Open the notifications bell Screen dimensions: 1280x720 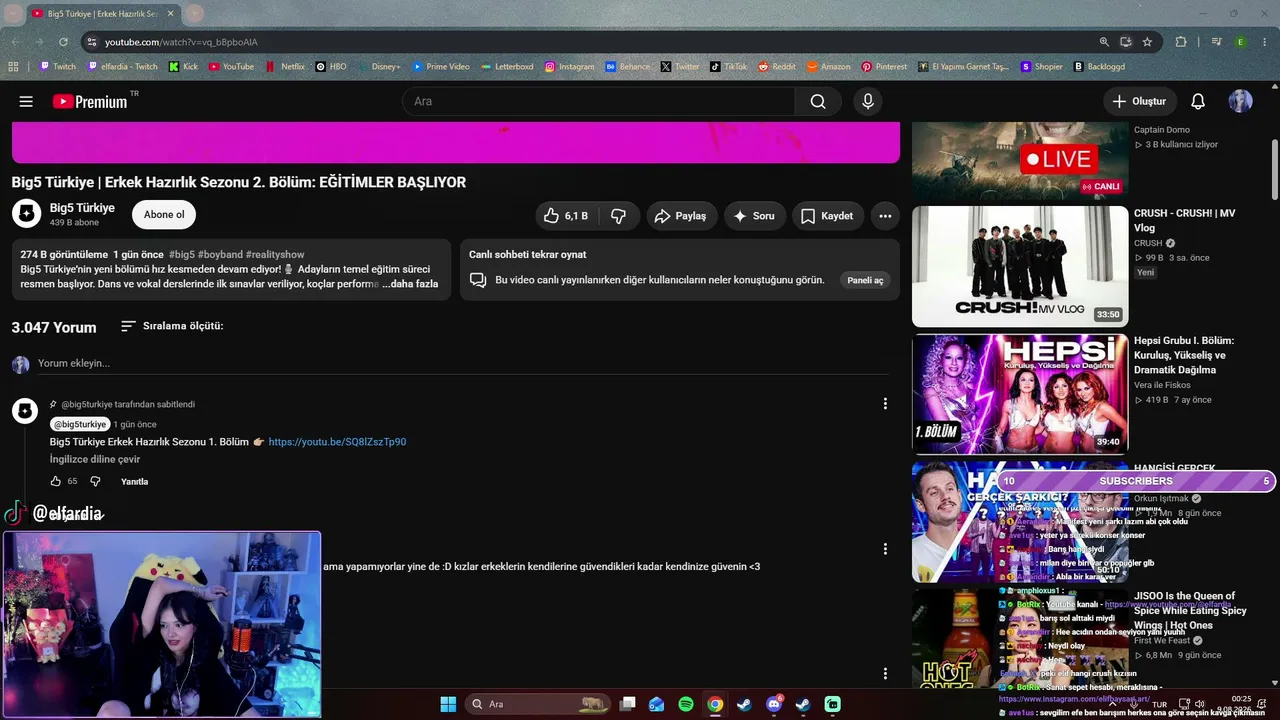click(1198, 101)
